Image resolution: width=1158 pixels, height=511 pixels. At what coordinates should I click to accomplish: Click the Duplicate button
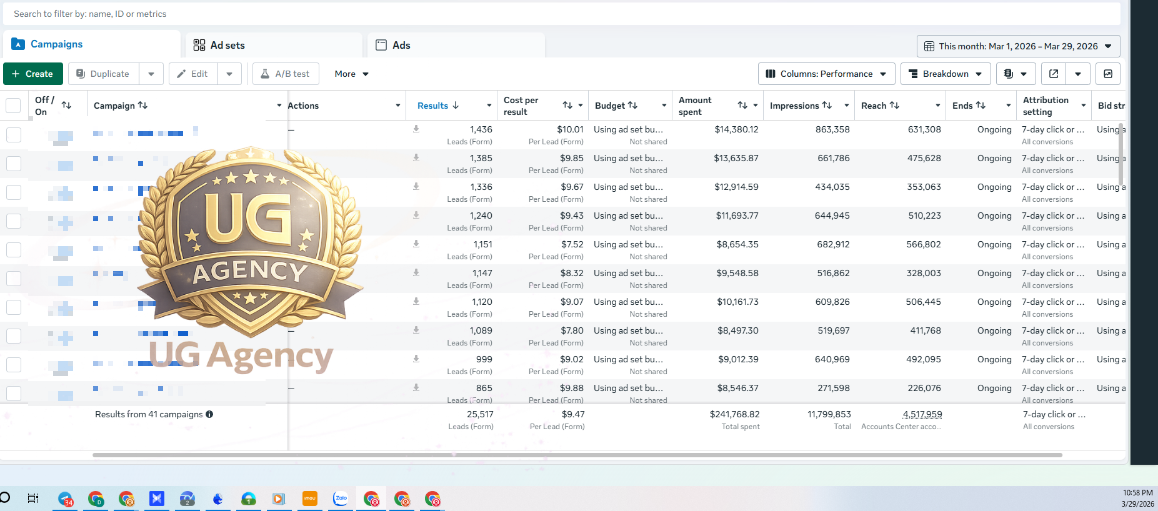[103, 74]
